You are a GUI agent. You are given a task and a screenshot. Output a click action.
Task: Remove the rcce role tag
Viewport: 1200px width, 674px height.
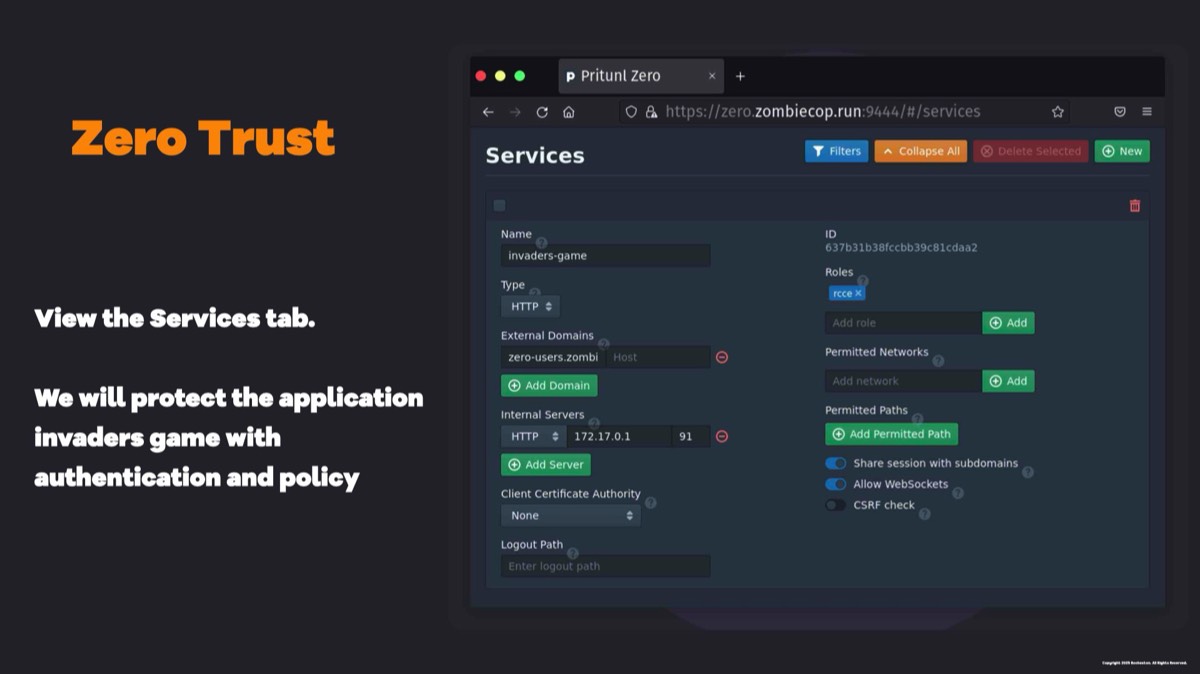coord(858,294)
